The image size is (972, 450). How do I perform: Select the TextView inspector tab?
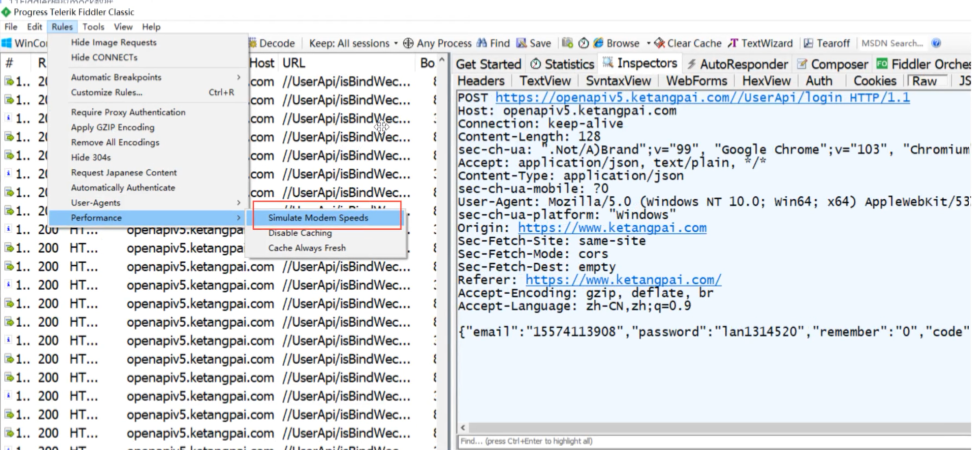pyautogui.click(x=545, y=81)
